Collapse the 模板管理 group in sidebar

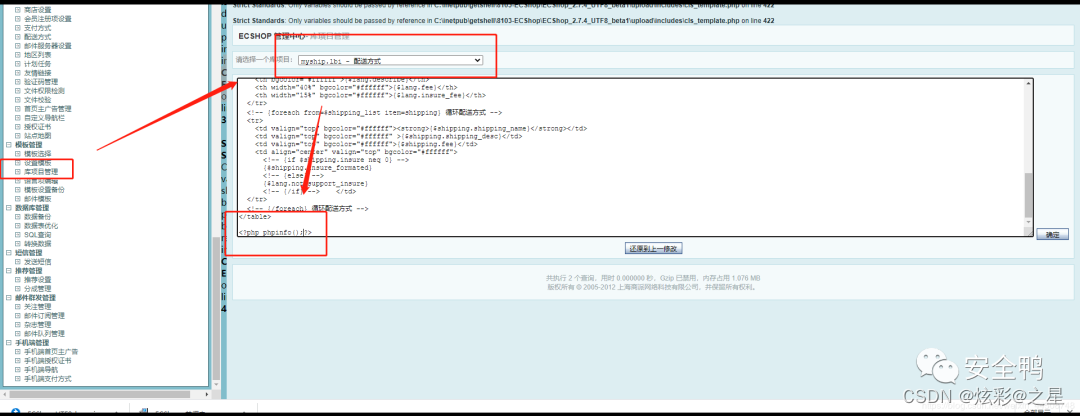click(9, 145)
